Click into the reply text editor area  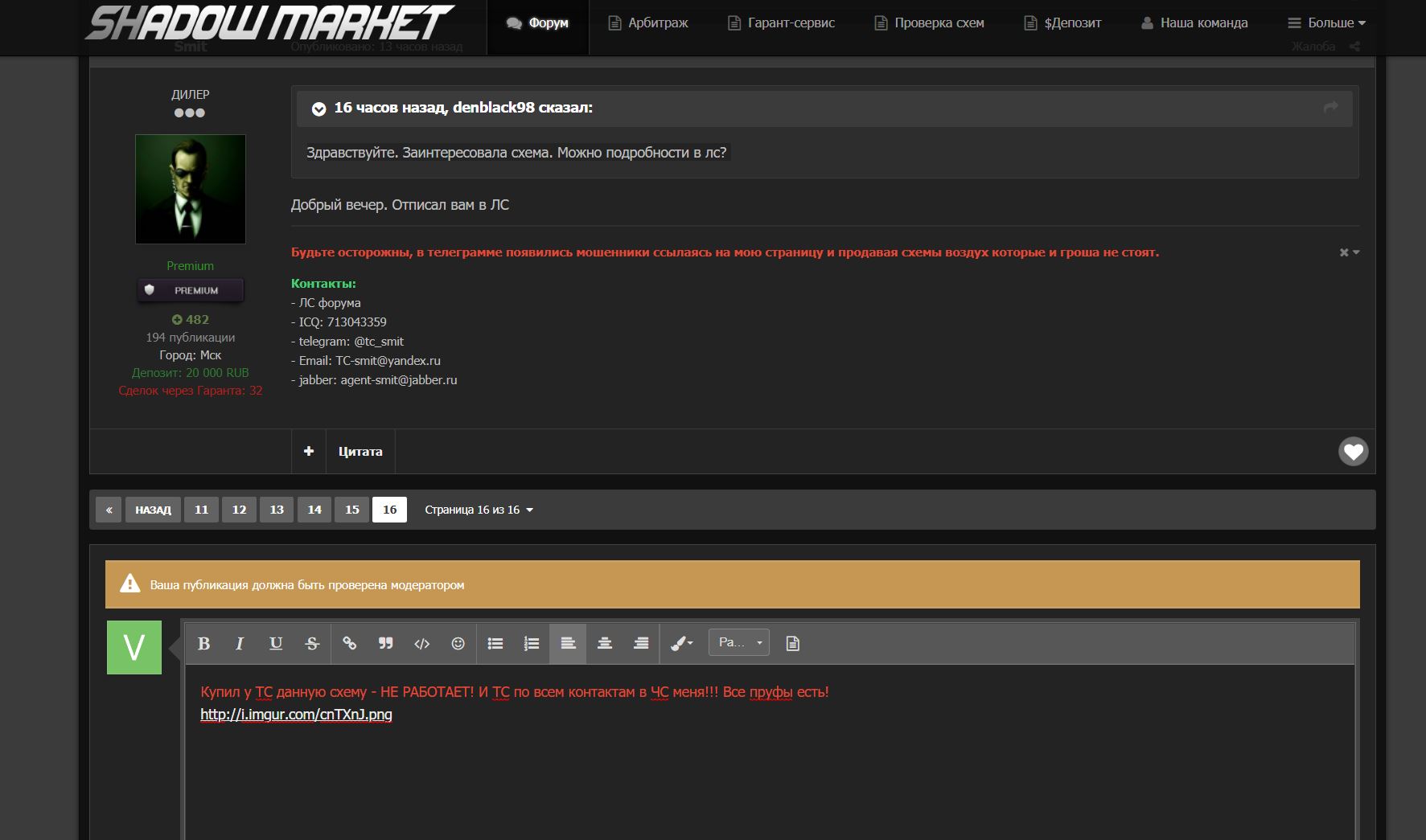point(770,752)
